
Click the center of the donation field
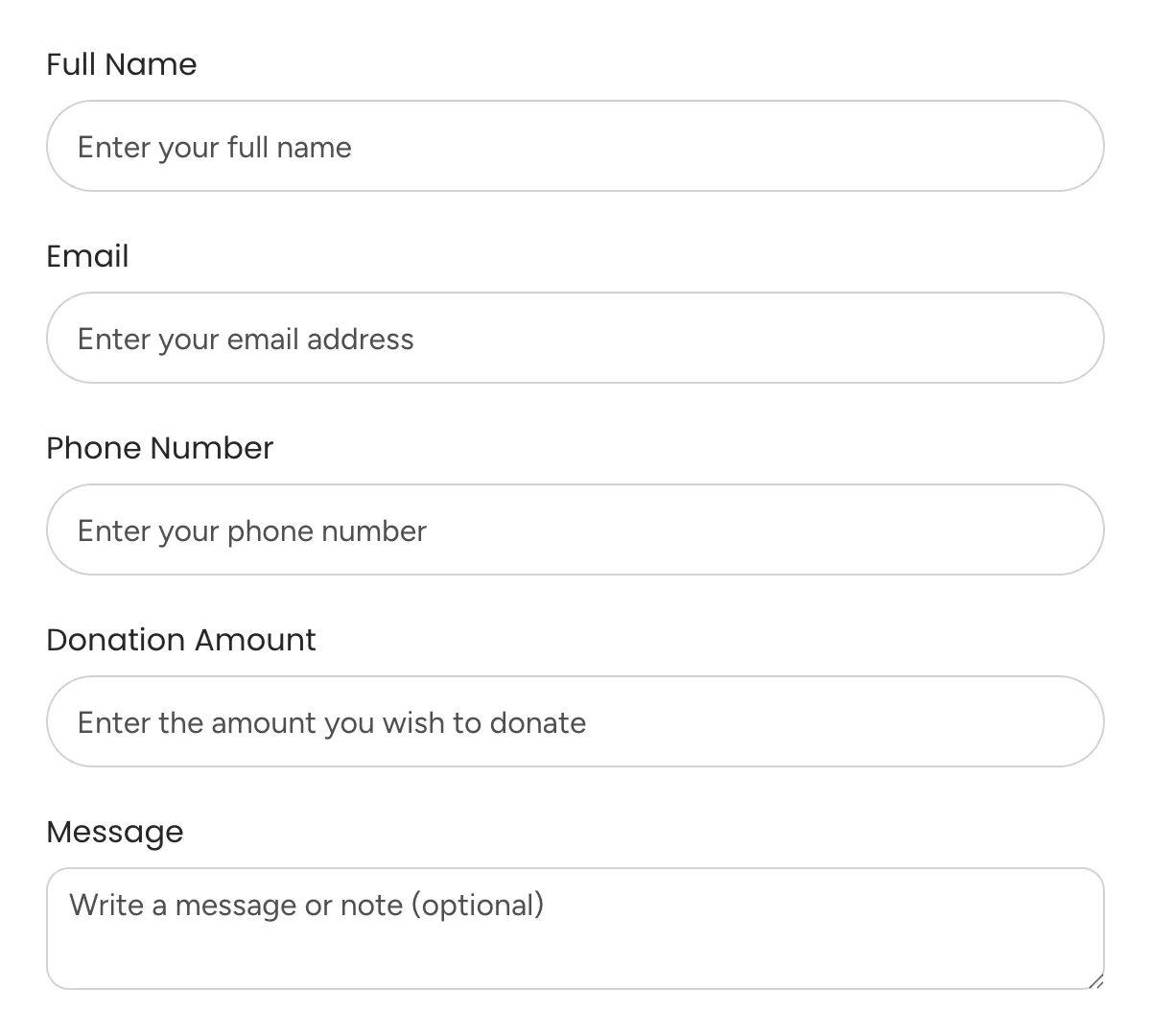(575, 721)
